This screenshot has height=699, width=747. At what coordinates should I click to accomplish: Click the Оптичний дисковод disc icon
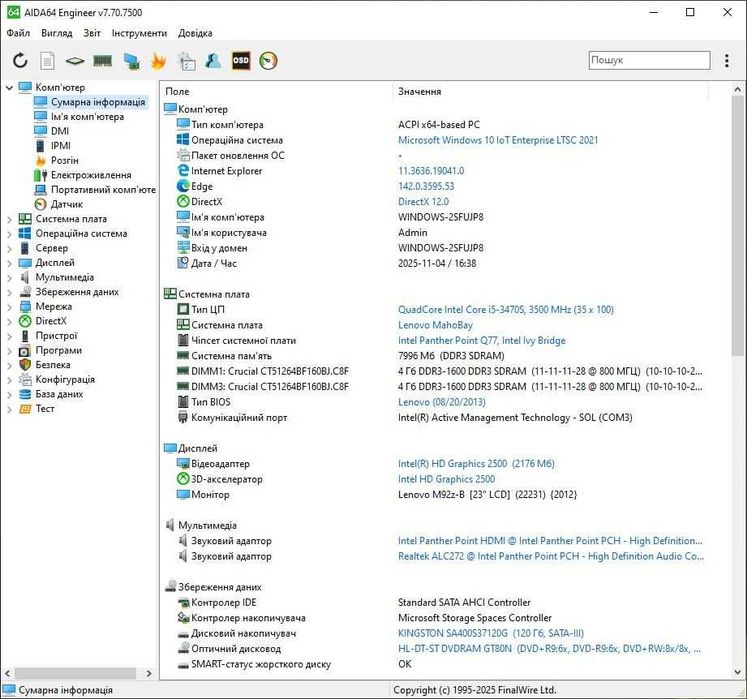183,648
